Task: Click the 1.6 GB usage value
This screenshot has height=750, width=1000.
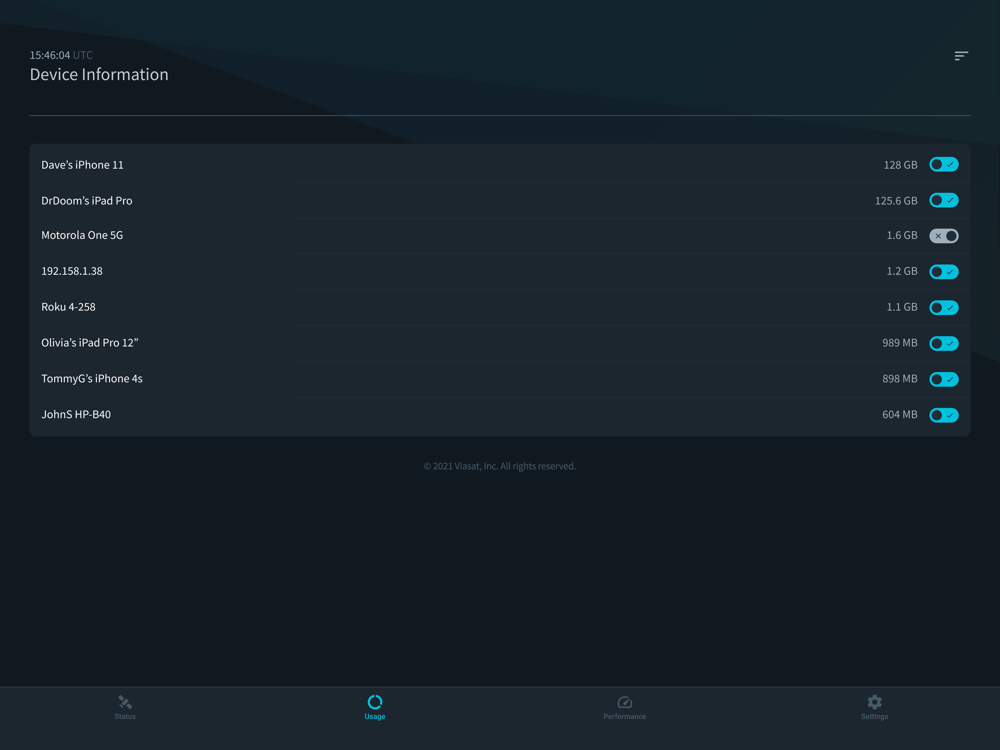Action: [x=902, y=235]
